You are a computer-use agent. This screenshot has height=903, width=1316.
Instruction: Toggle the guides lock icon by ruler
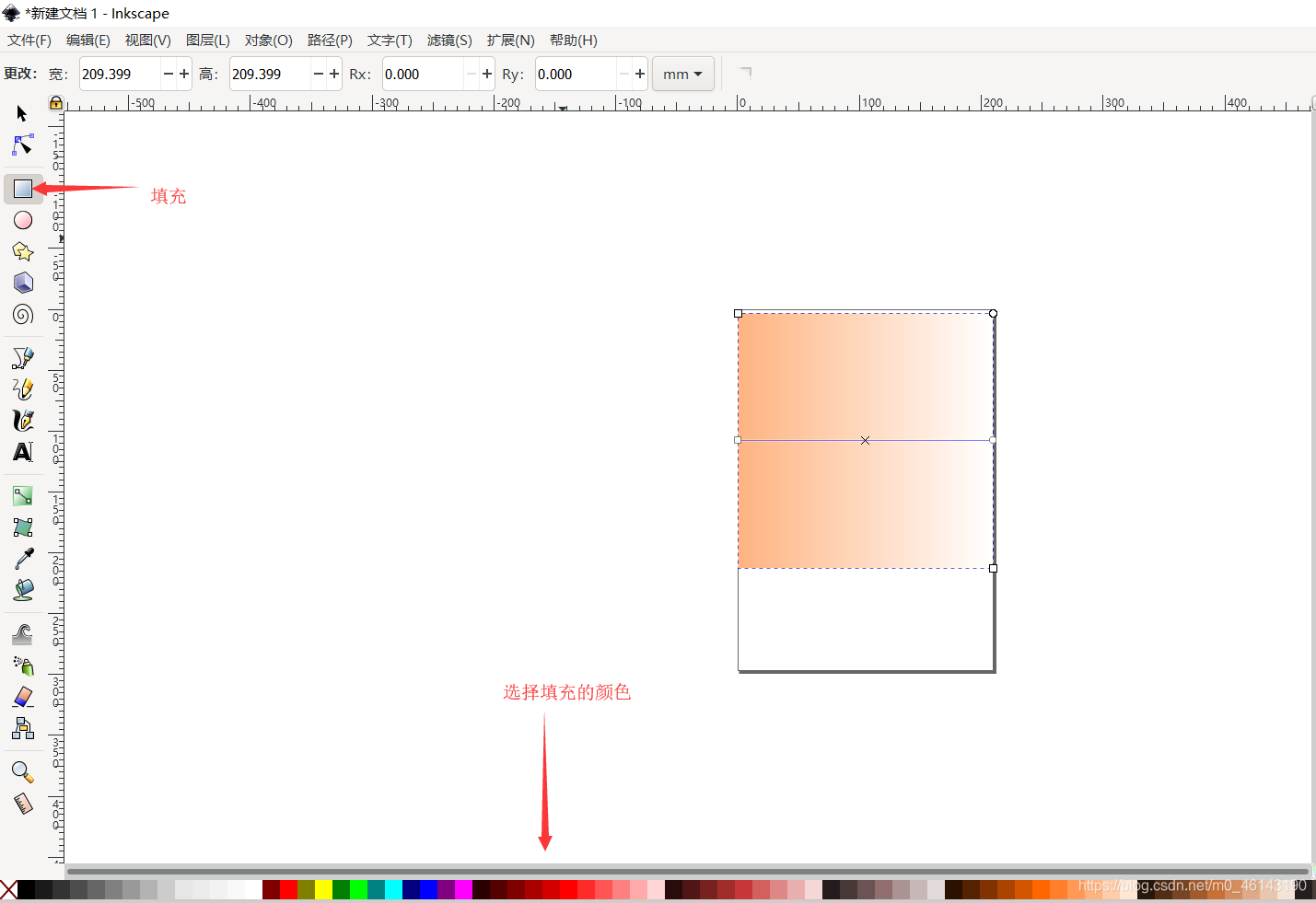[x=56, y=102]
